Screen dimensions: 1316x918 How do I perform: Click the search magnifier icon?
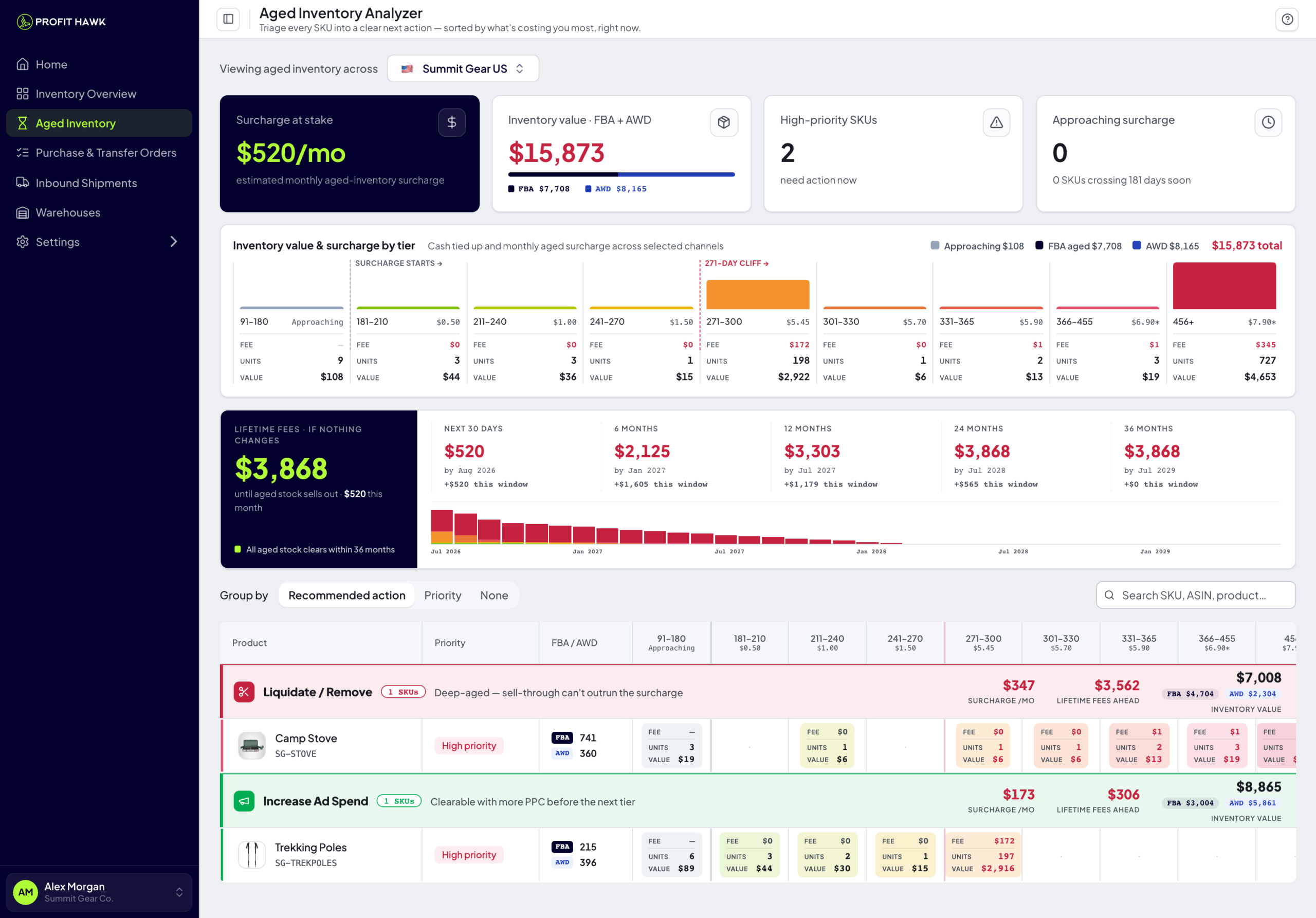pos(1110,595)
